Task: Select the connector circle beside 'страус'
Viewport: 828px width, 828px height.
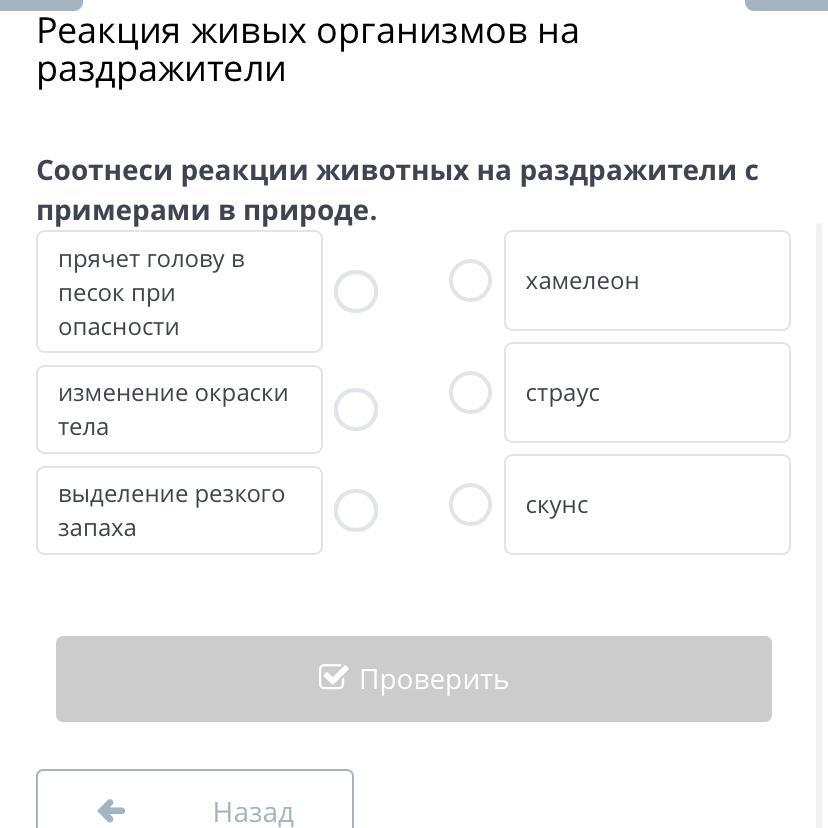Action: (x=470, y=393)
